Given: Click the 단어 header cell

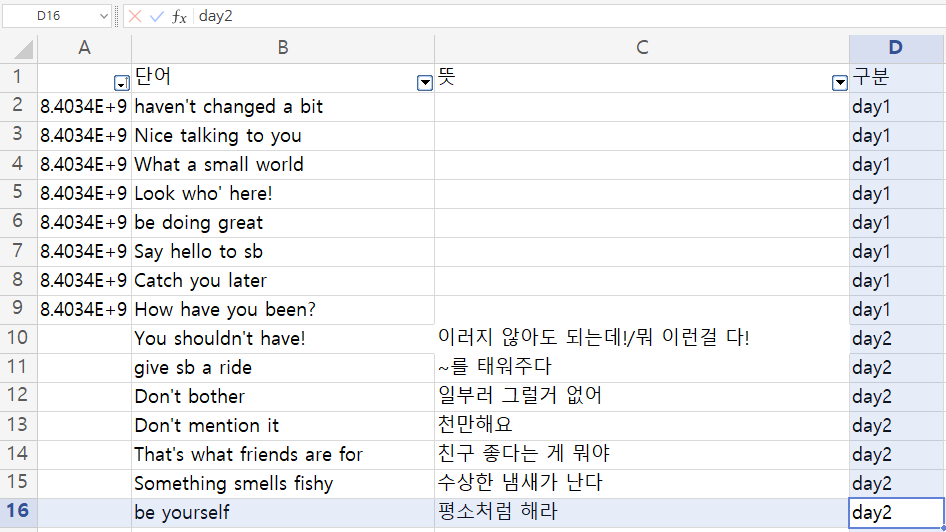Looking at the screenshot, I should 283,77.
